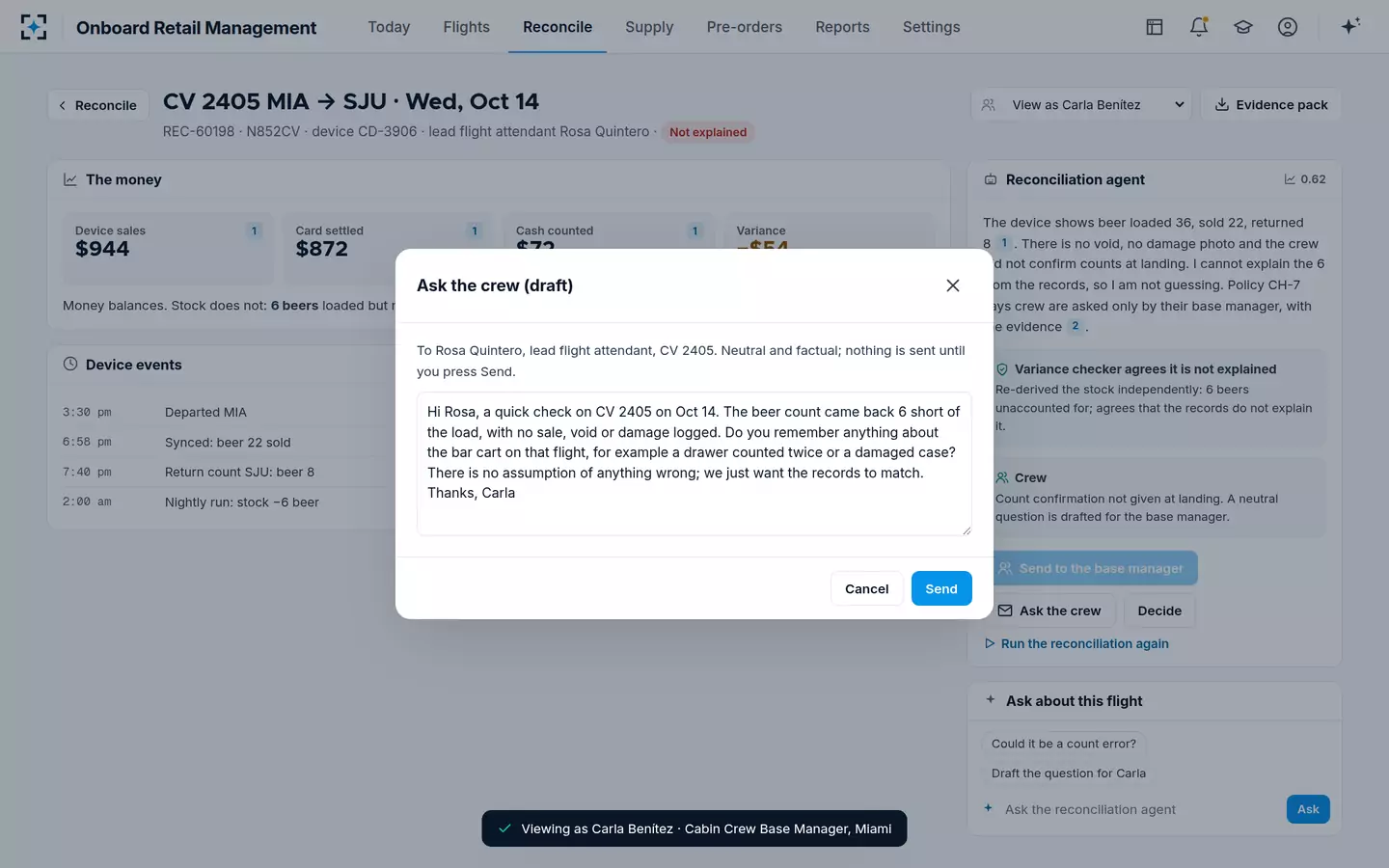Click the citation 1 badge on Cash counted
The width and height of the screenshot is (1389, 868).
(694, 231)
